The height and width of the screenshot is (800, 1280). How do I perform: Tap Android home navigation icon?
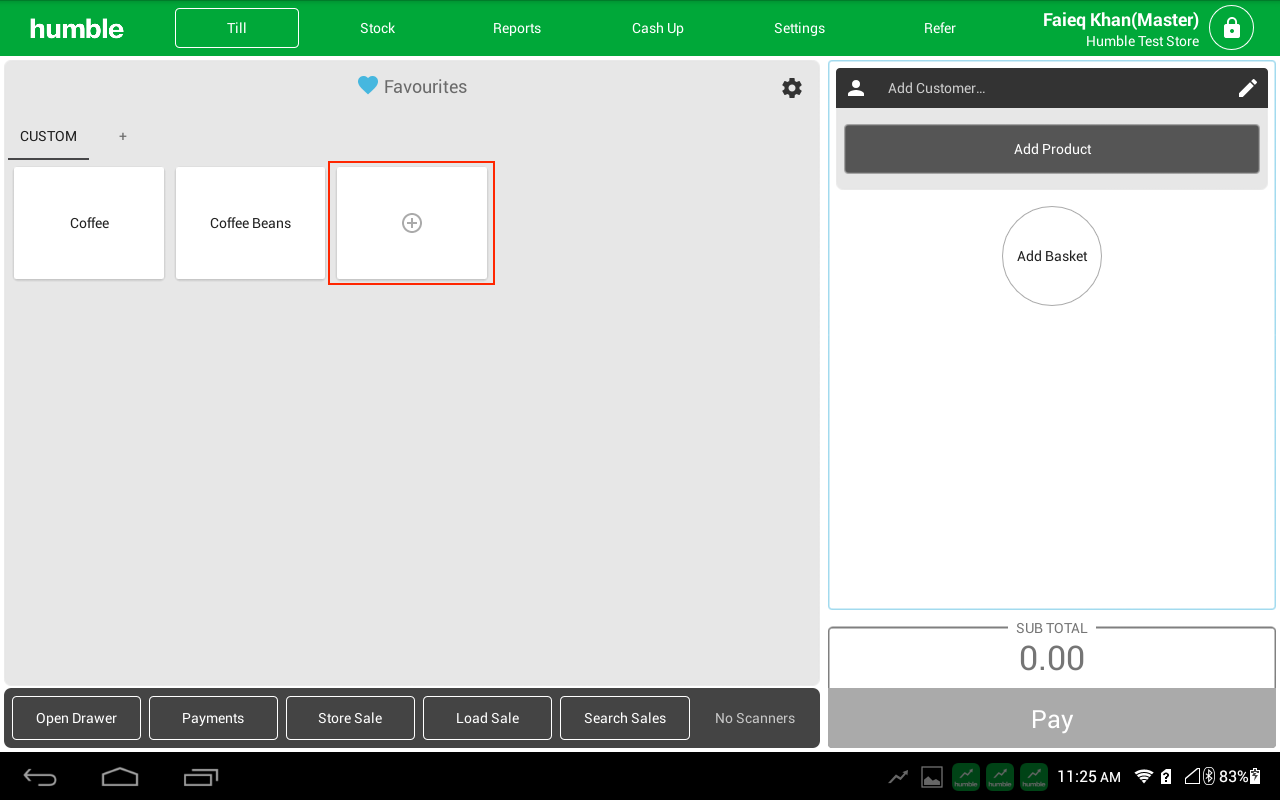pos(120,777)
